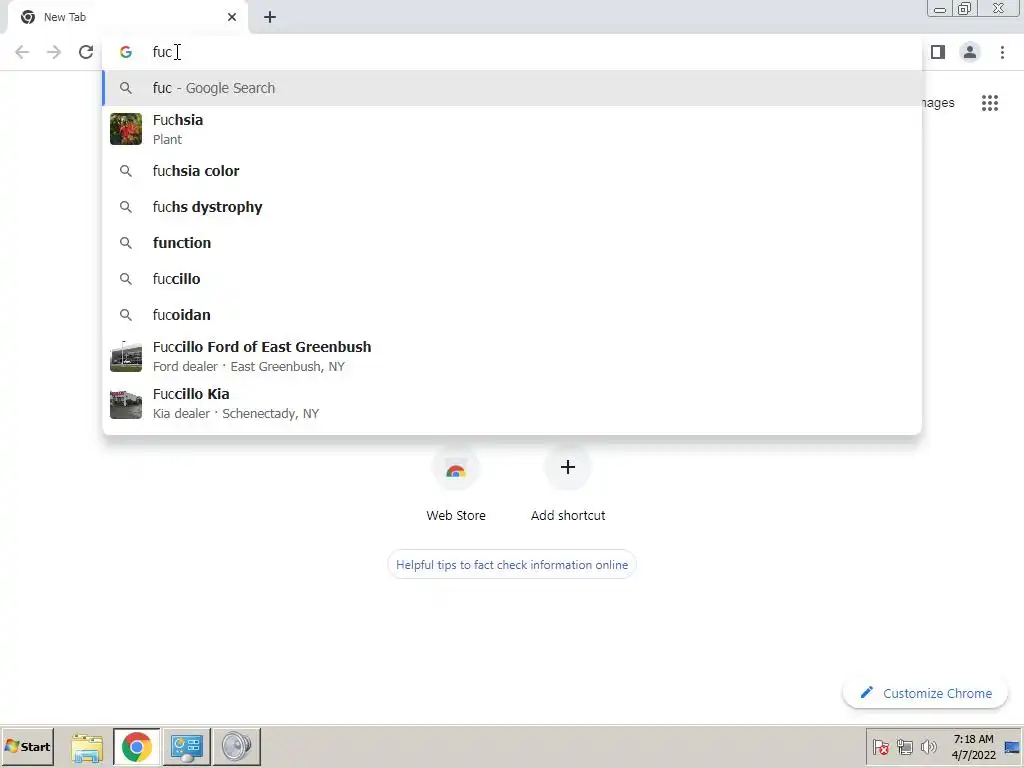Open Chrome three-dot menu

point(1002,52)
